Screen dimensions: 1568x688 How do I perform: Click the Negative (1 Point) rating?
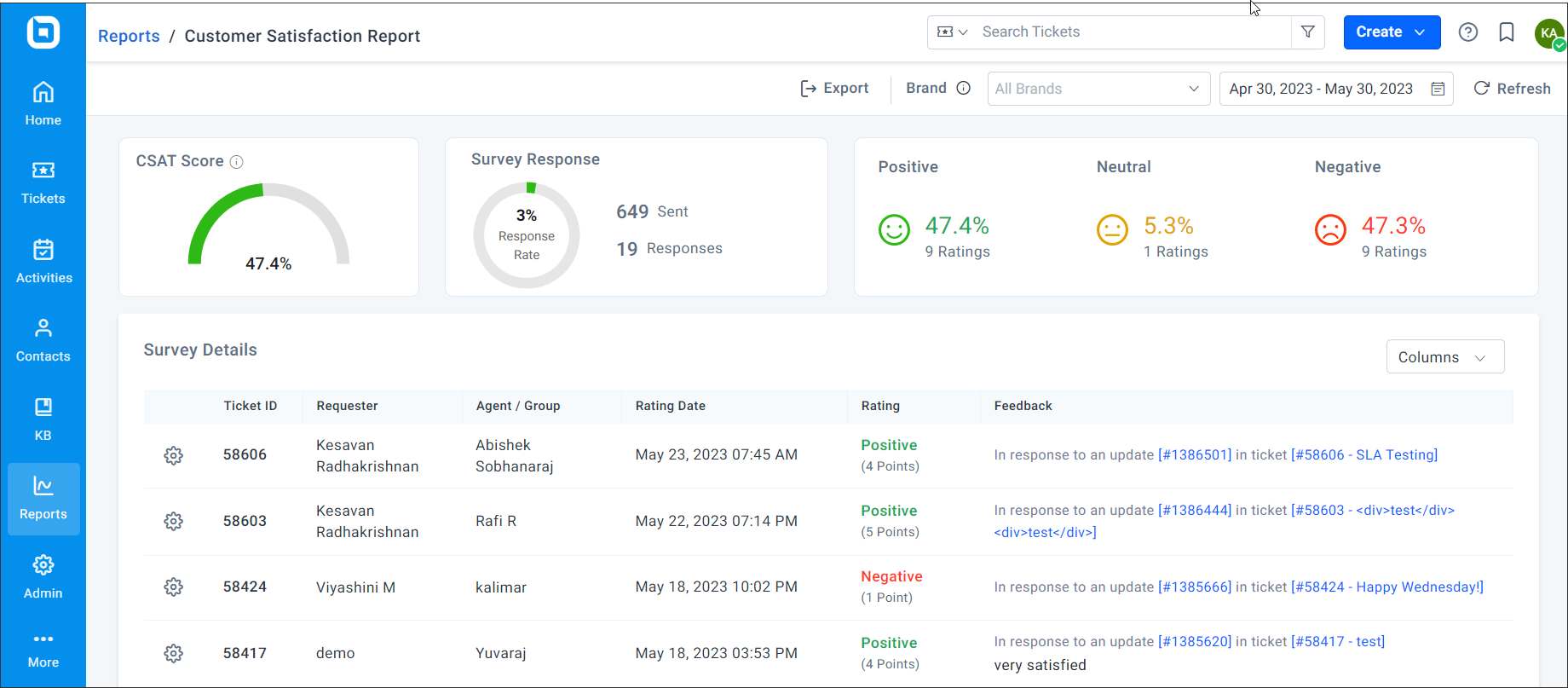pyautogui.click(x=891, y=587)
